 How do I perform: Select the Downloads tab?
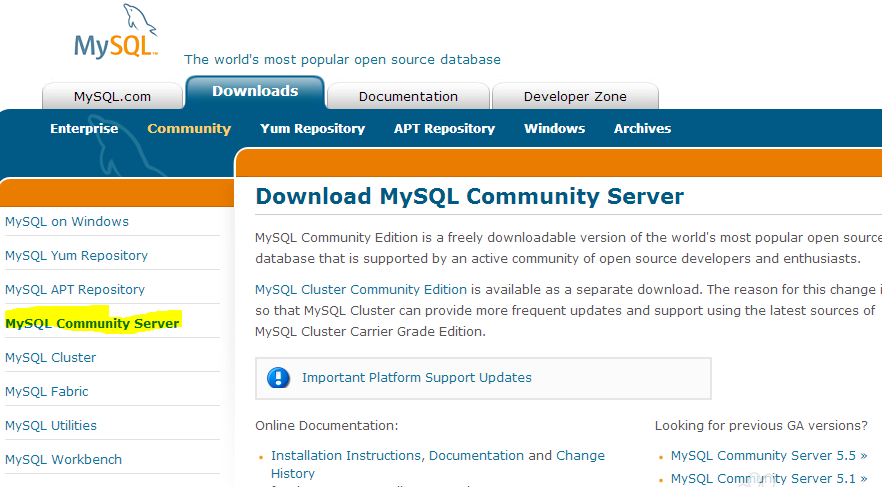[255, 91]
